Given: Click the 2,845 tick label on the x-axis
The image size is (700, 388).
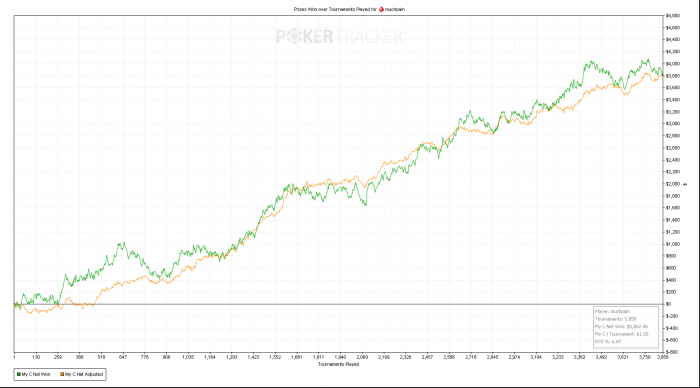Looking at the screenshot, I should 492,357.
